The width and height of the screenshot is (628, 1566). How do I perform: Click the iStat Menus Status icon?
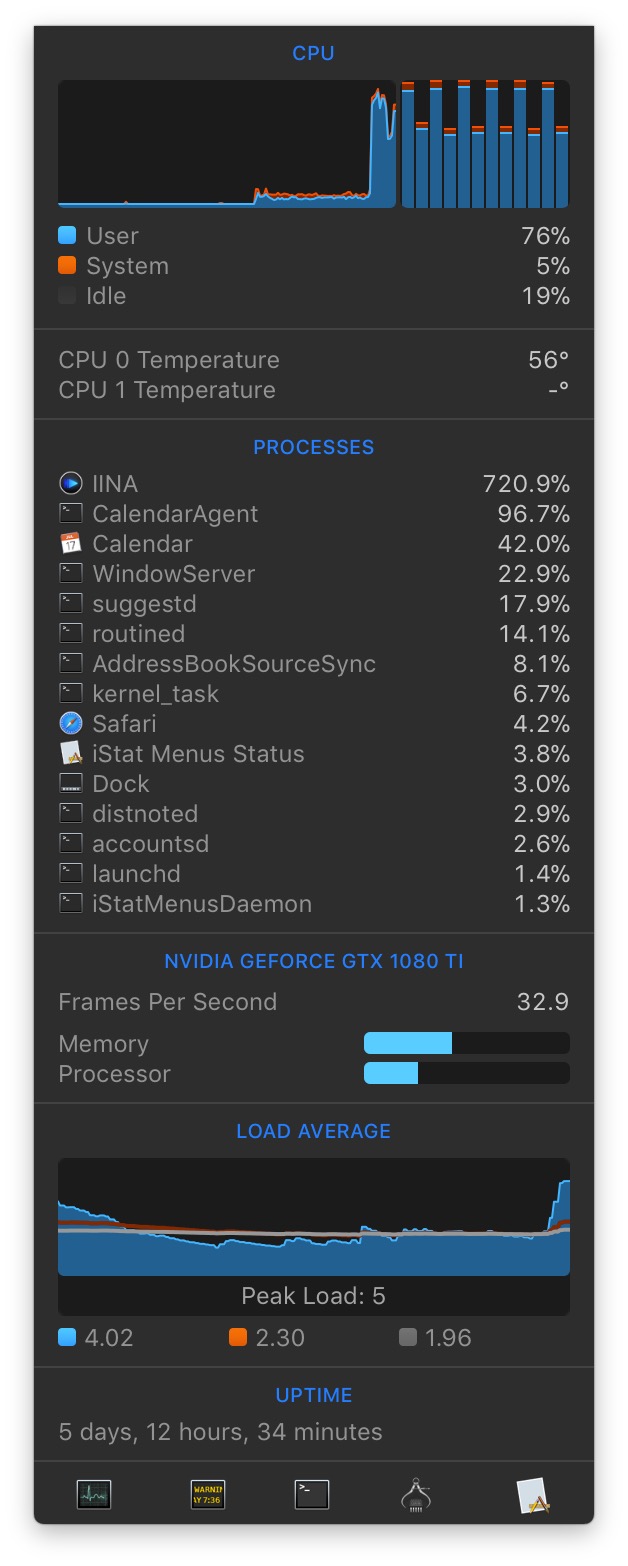[70, 754]
